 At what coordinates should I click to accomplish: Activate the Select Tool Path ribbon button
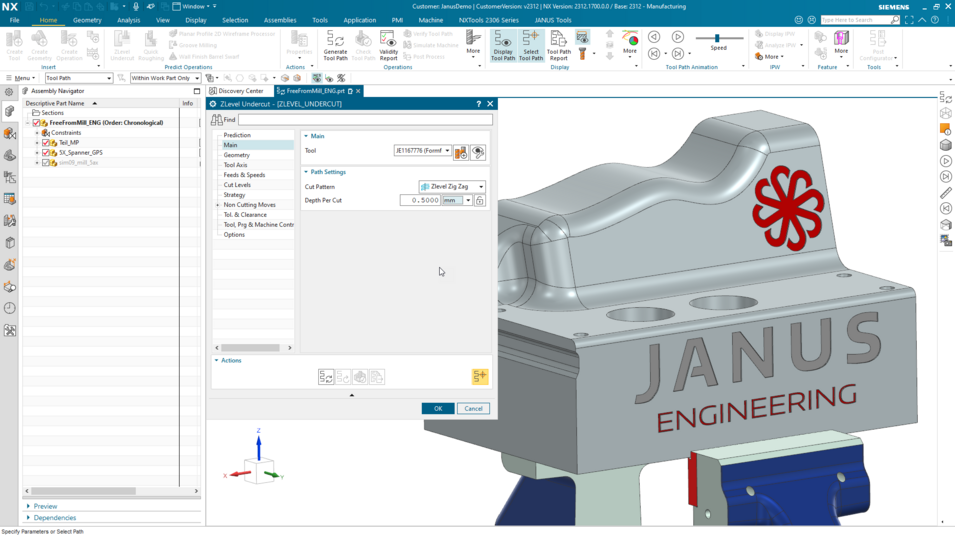[530, 45]
